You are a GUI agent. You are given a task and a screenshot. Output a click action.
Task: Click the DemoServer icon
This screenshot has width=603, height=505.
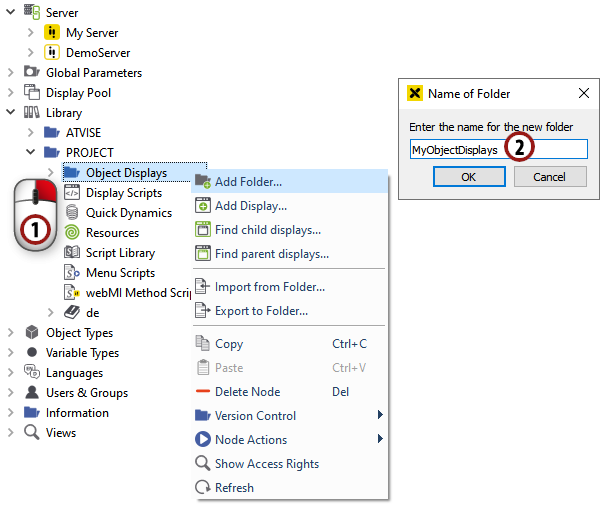52,52
